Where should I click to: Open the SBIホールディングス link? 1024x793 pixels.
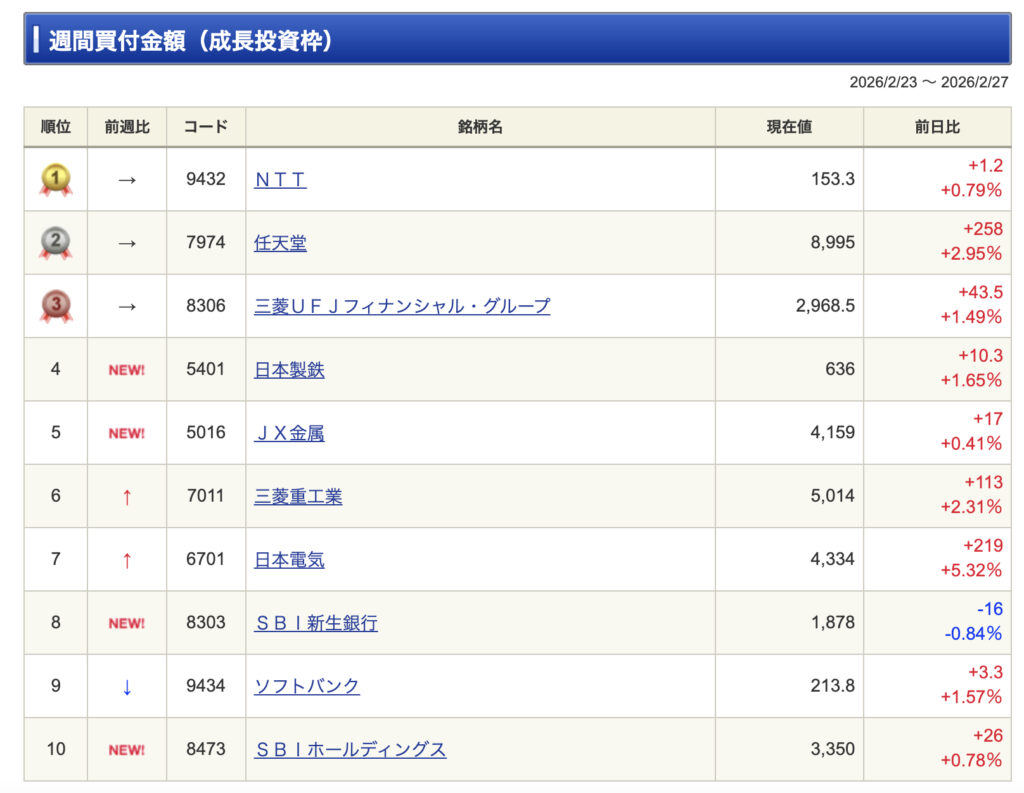[350, 750]
